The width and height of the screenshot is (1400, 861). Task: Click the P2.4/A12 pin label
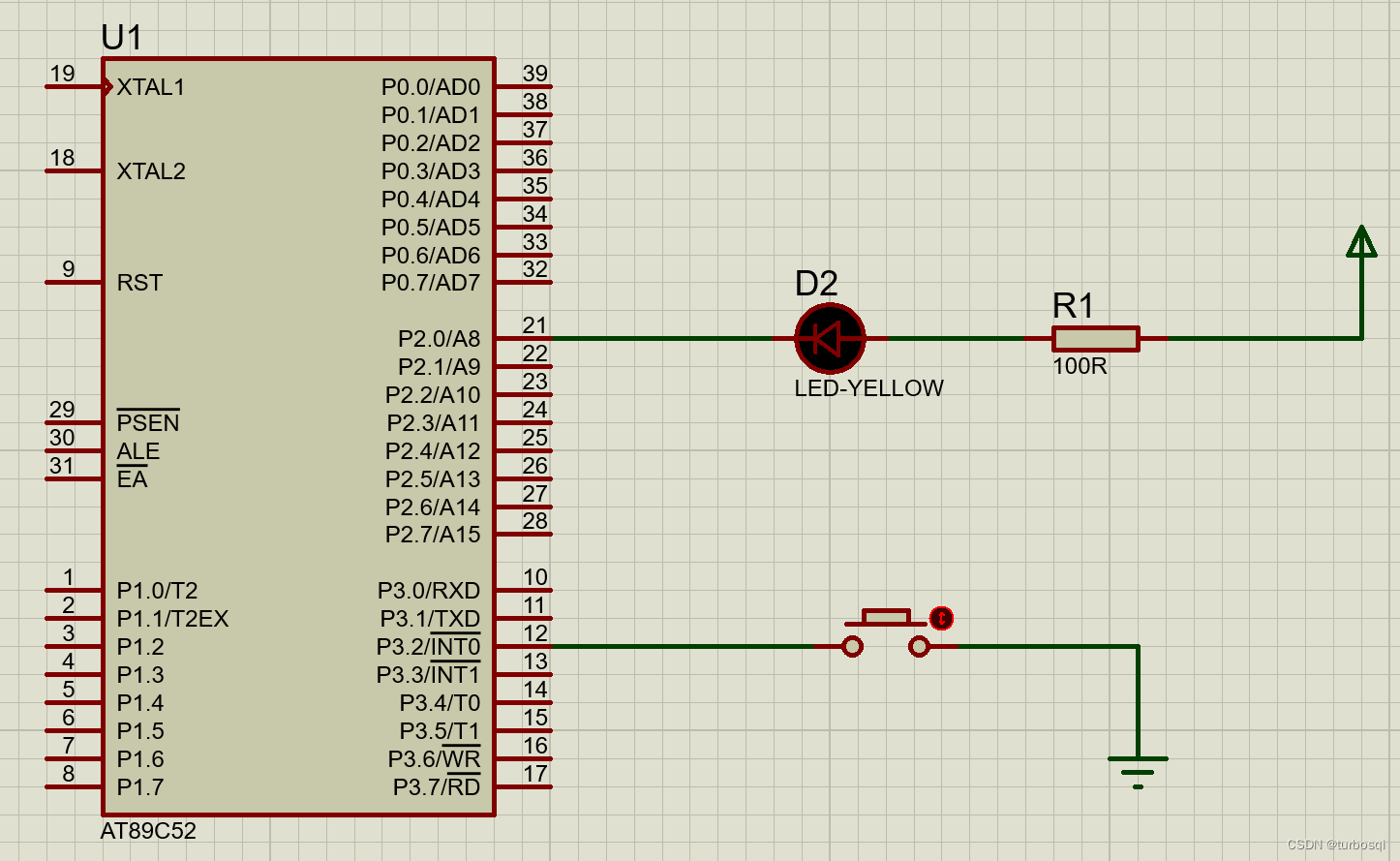(x=433, y=451)
